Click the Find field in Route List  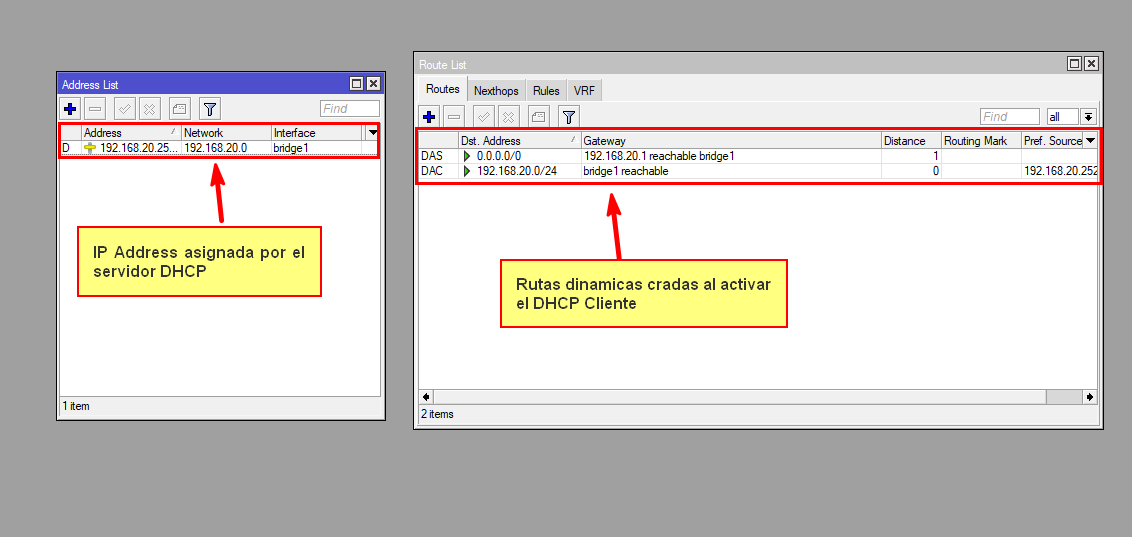pyautogui.click(x=1009, y=117)
